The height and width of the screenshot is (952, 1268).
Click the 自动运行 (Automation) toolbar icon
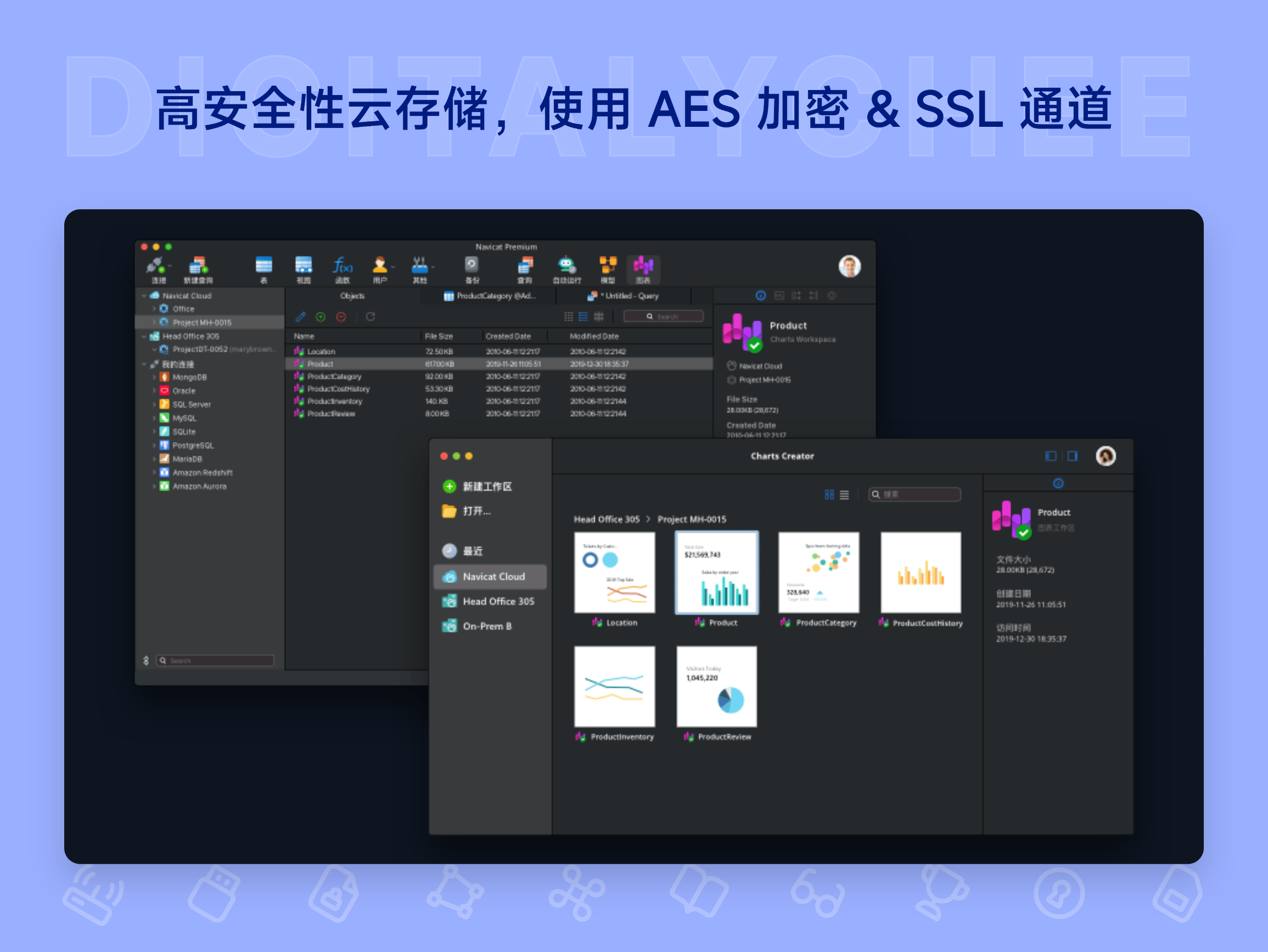[567, 268]
